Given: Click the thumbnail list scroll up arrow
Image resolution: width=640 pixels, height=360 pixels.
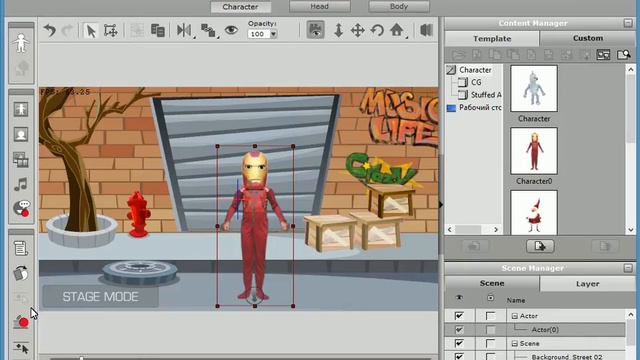Looking at the screenshot, I should click(631, 69).
